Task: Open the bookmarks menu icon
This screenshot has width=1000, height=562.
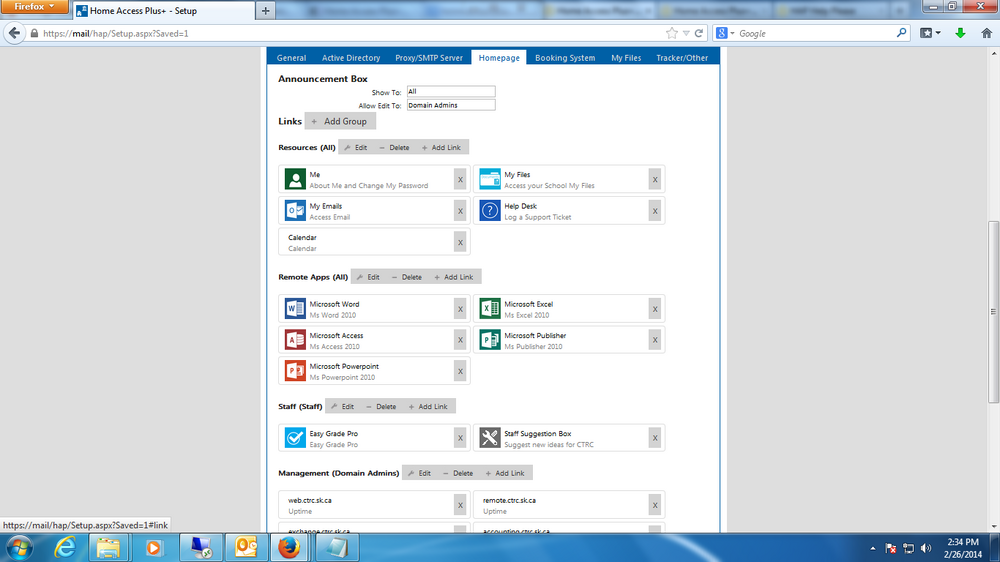Action: 930,33
